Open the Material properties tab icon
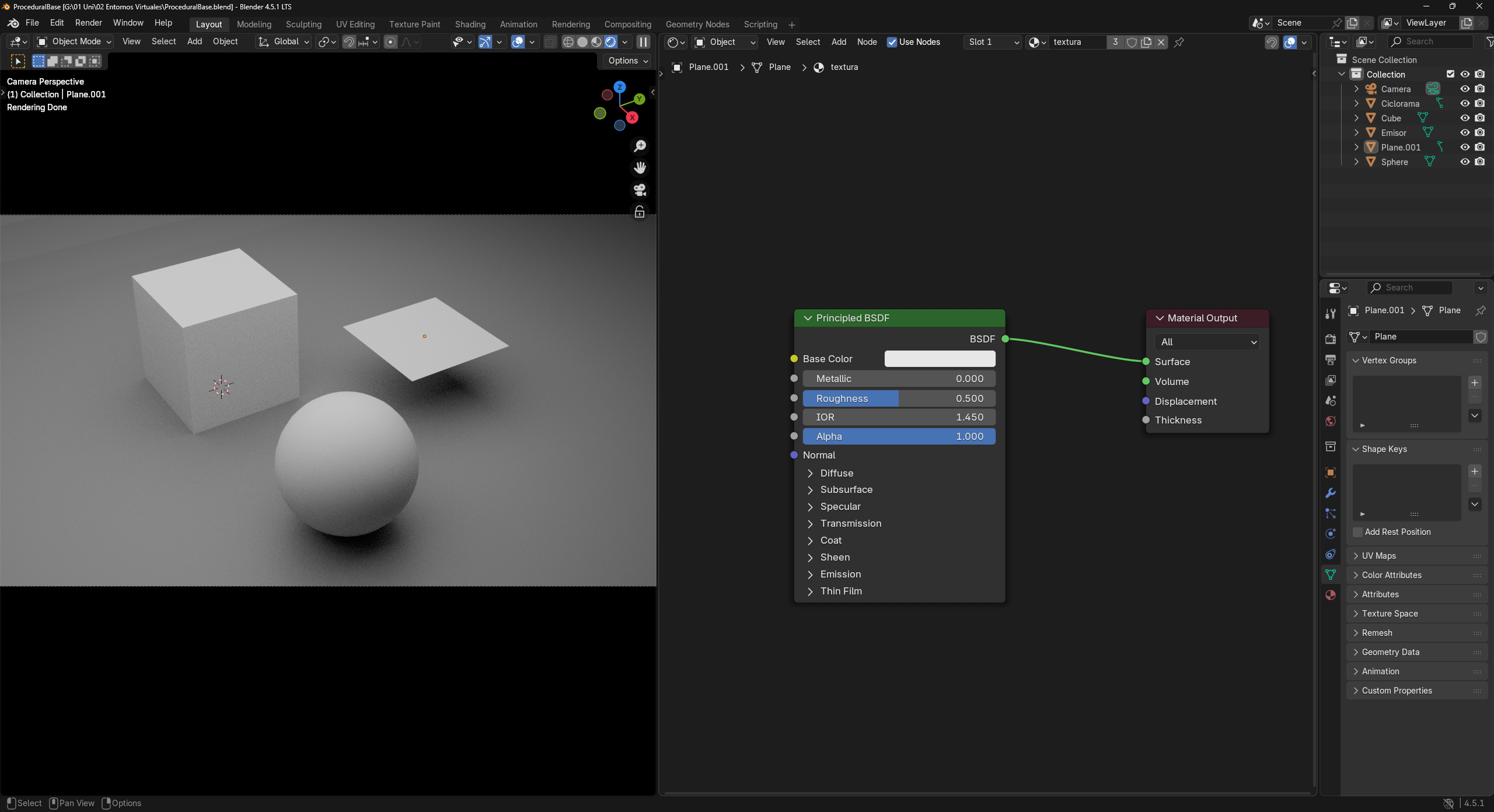Screen dimensions: 1494x812 [1331, 595]
